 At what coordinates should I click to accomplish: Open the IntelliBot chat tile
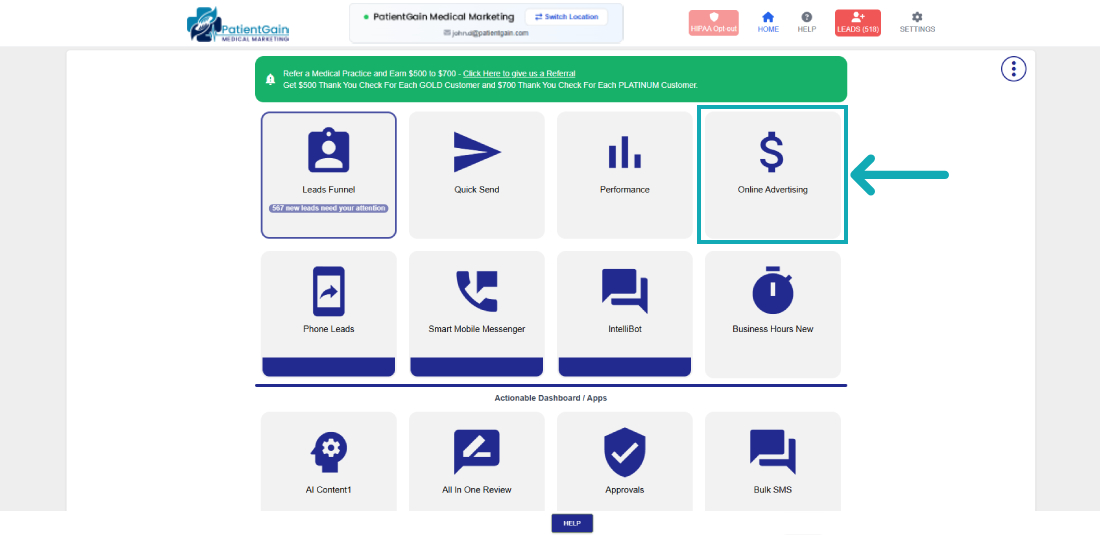tap(624, 314)
